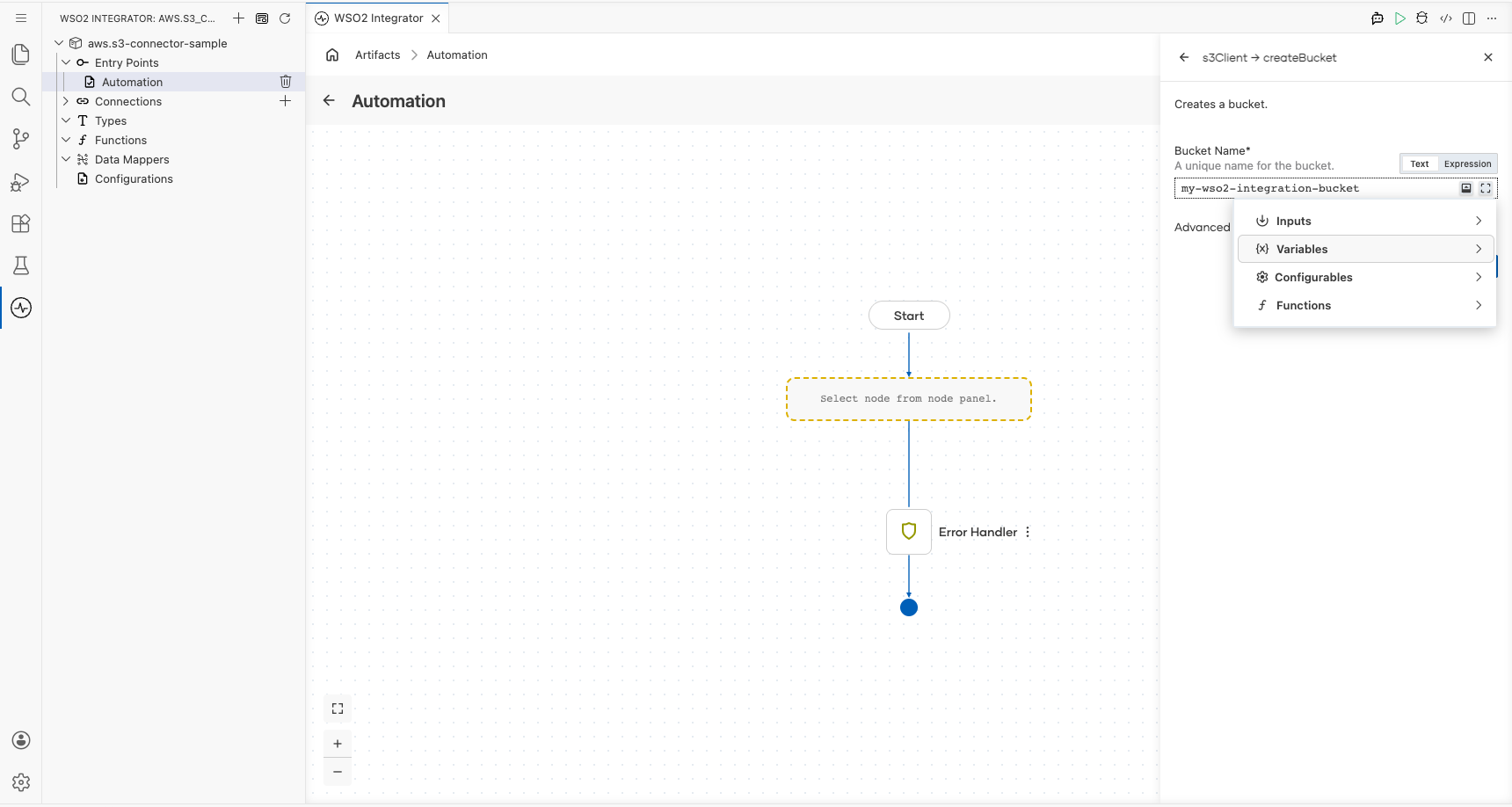This screenshot has width=1512, height=807.
Task: Open the Extensions view
Action: point(21,223)
